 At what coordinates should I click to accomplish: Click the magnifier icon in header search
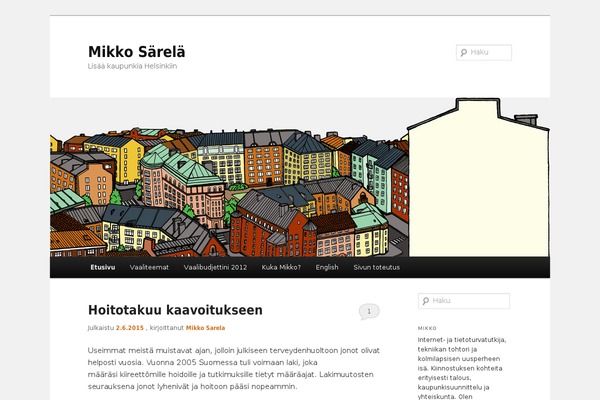pos(464,52)
